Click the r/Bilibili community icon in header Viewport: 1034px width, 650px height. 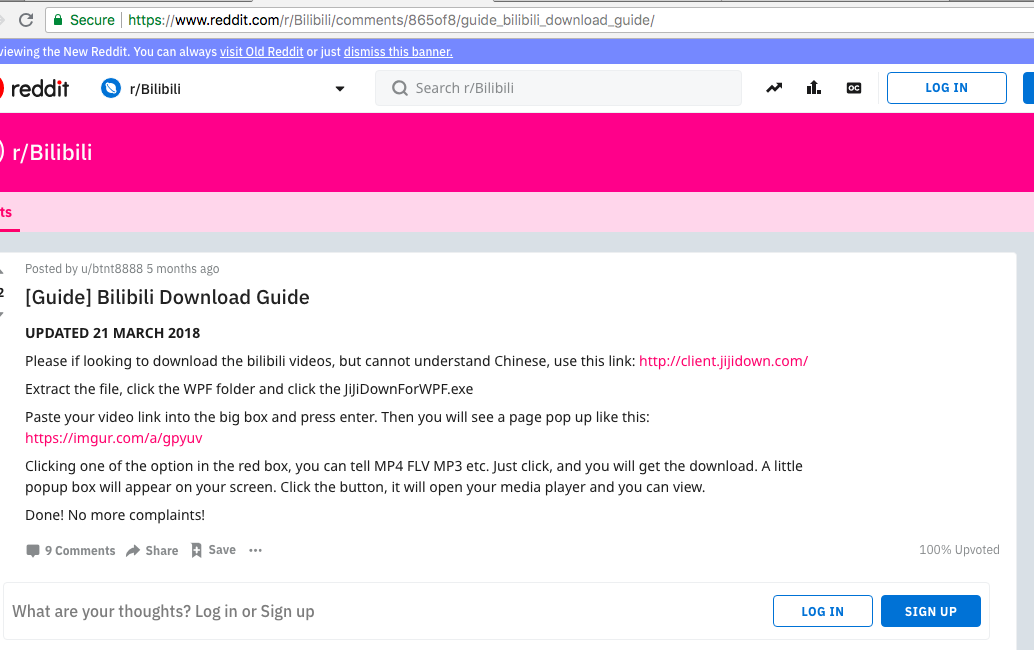click(x=111, y=88)
